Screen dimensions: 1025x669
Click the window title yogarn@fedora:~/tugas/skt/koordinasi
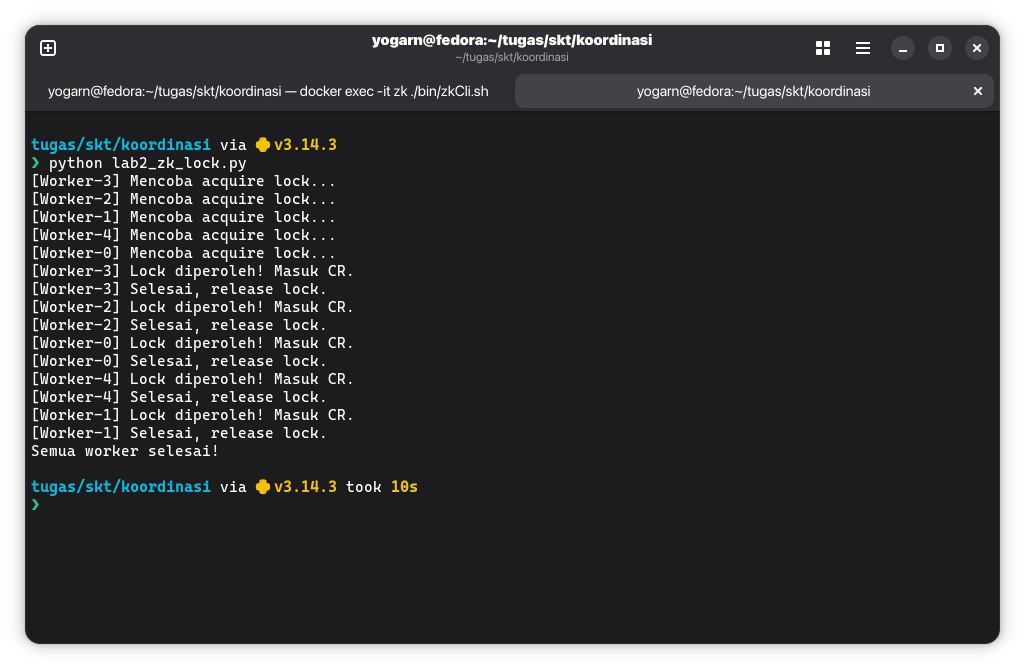pos(512,41)
